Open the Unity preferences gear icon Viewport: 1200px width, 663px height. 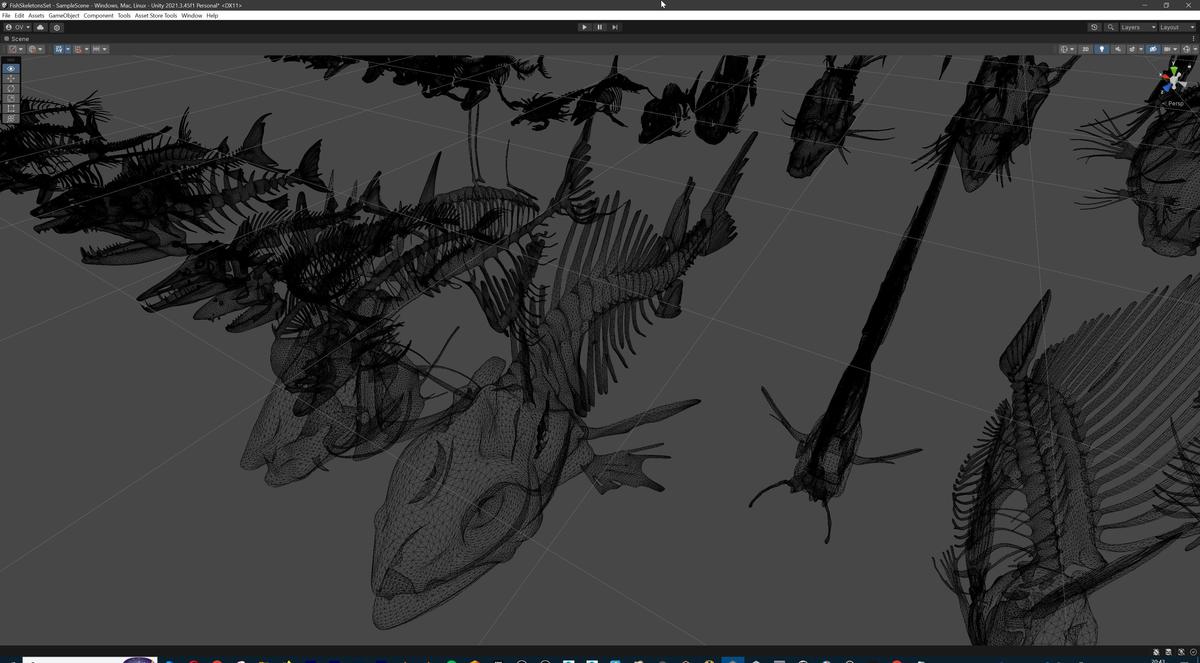(57, 27)
